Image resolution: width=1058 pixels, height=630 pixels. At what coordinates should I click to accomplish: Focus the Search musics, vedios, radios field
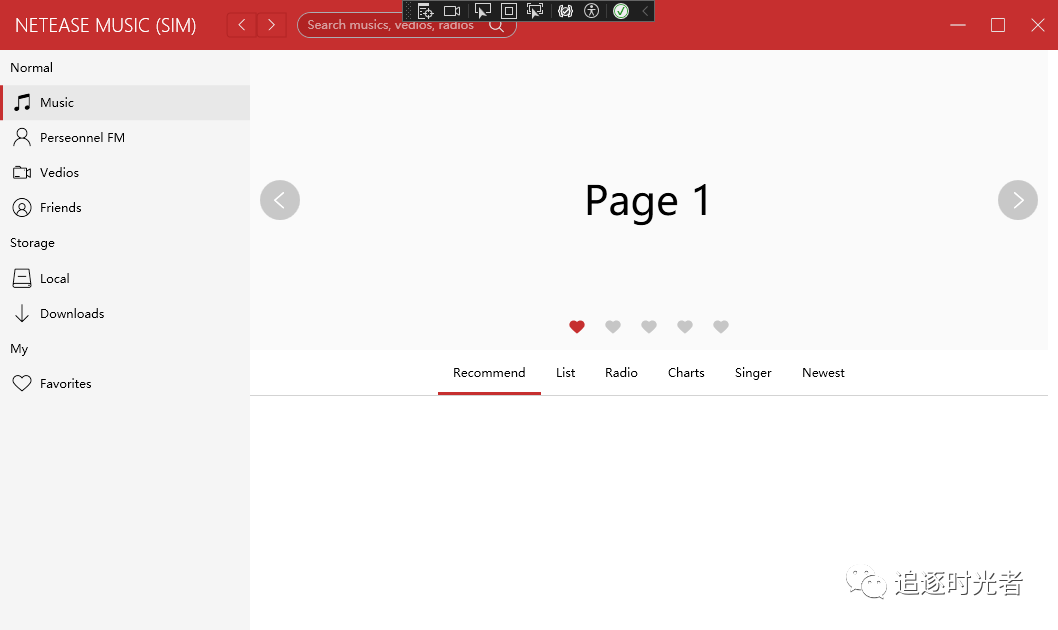click(x=407, y=25)
